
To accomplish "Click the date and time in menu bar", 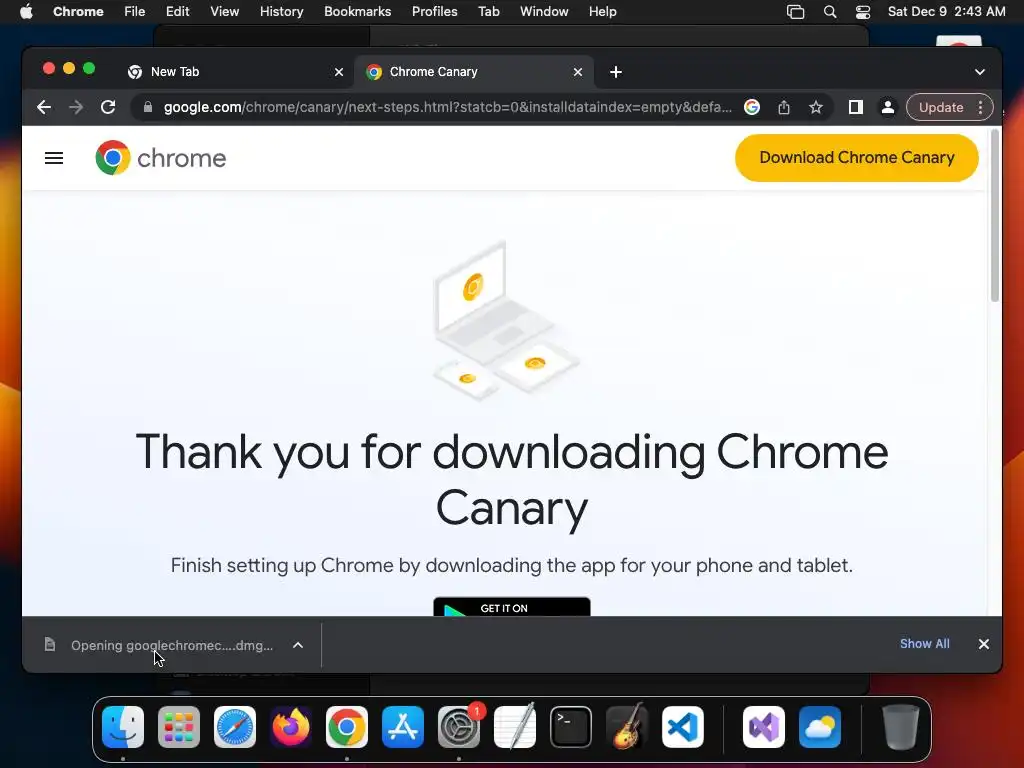I will coord(946,12).
